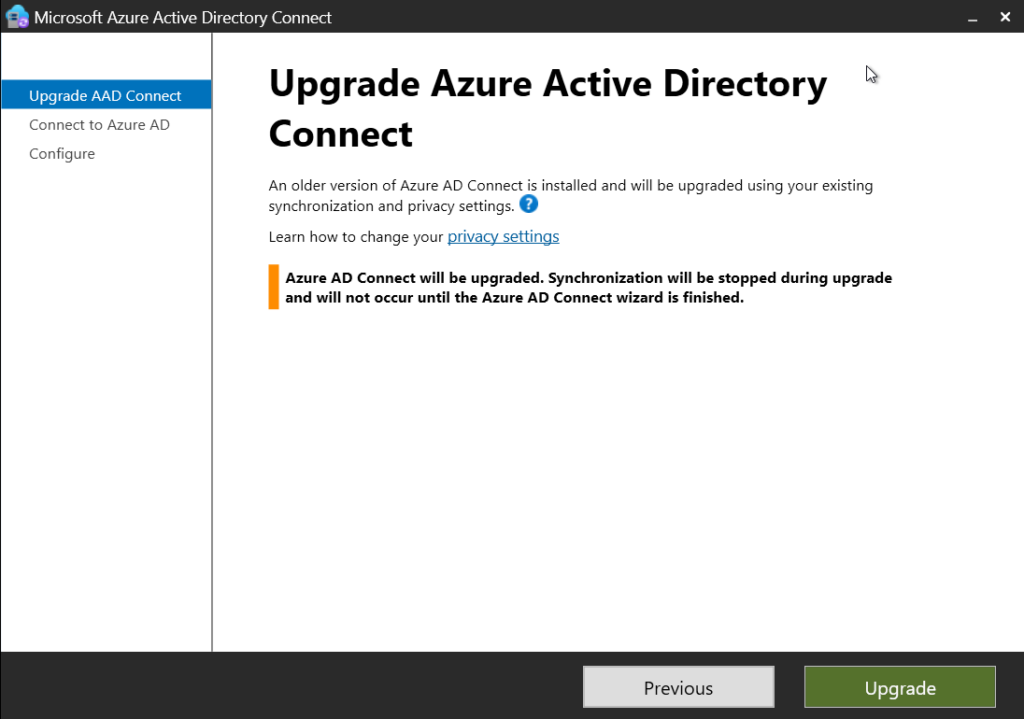Viewport: 1024px width, 719px height.
Task: Click the Azure AD Connect logo in title bar
Action: (x=15, y=16)
